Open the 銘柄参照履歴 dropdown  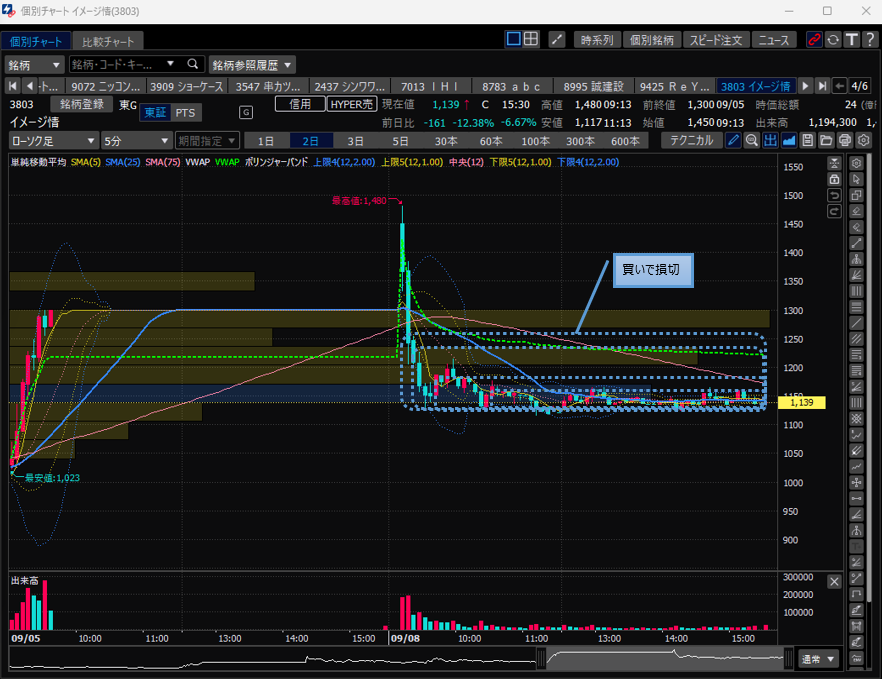click(251, 64)
